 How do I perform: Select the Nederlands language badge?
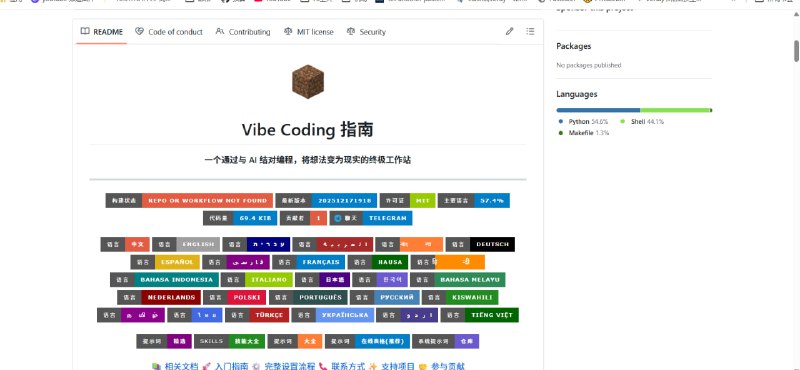click(159, 298)
